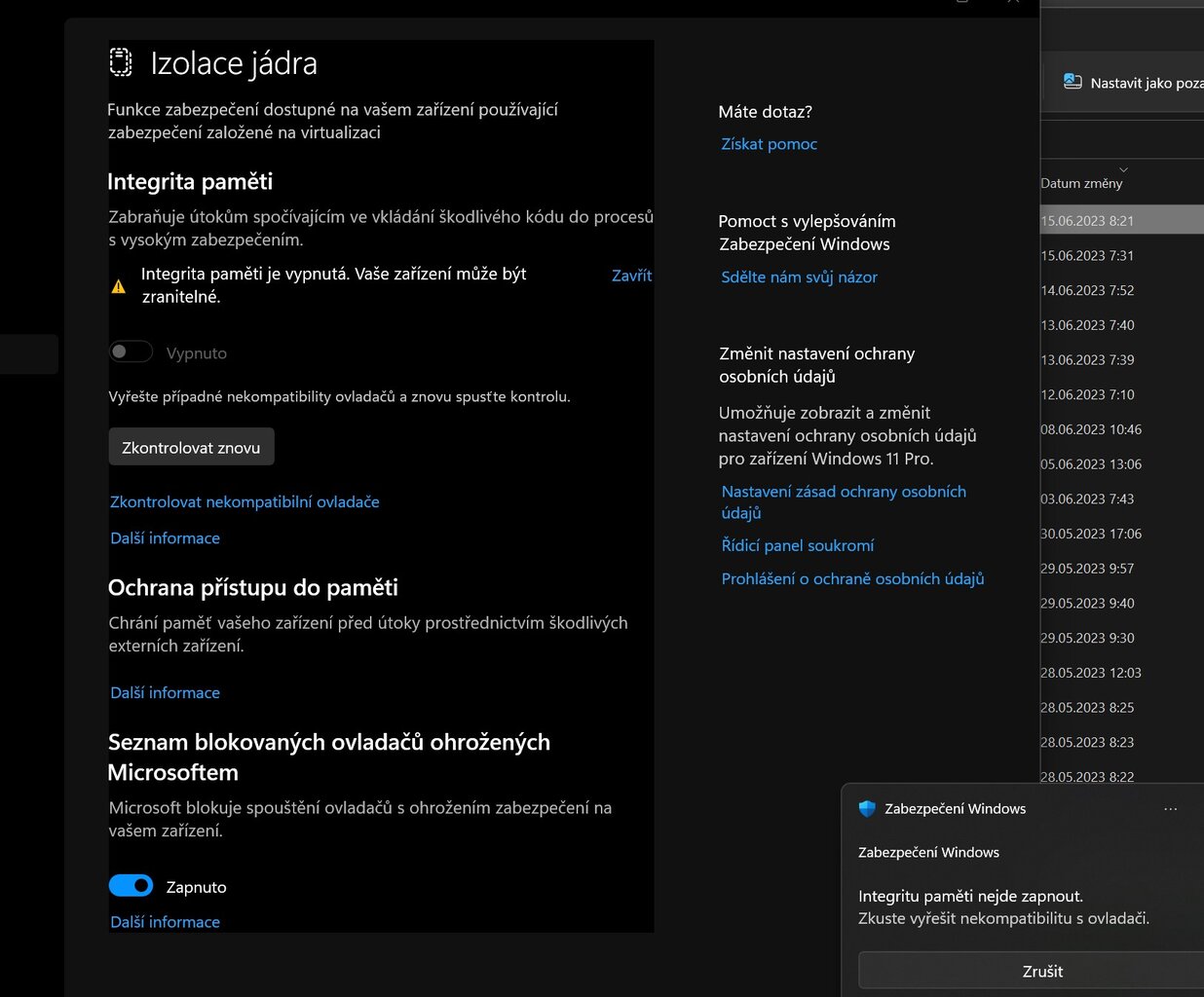The image size is (1204, 997).
Task: Open the three-dots menu in the notification
Action: click(1170, 809)
